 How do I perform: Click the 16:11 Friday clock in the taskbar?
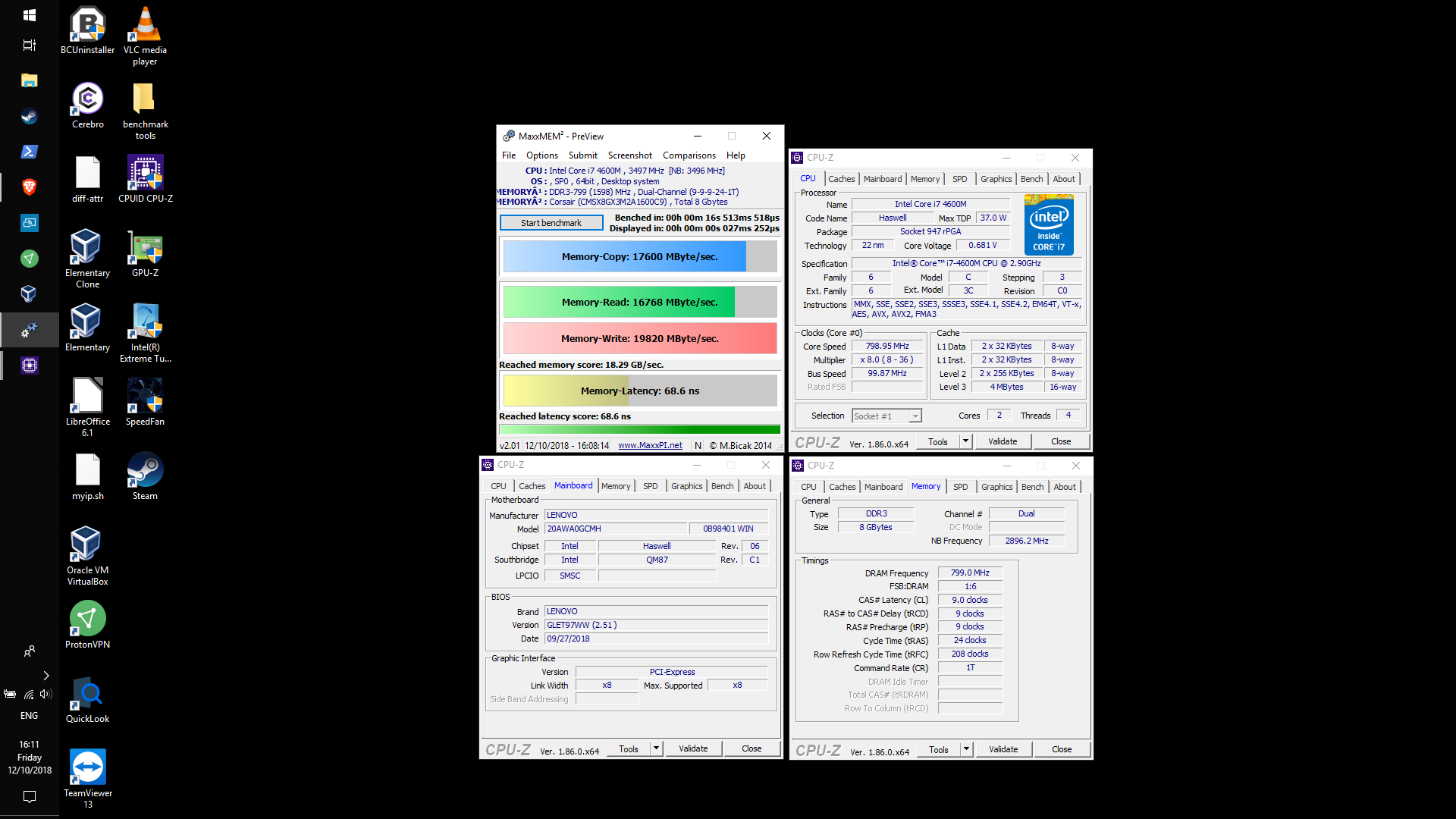29,757
